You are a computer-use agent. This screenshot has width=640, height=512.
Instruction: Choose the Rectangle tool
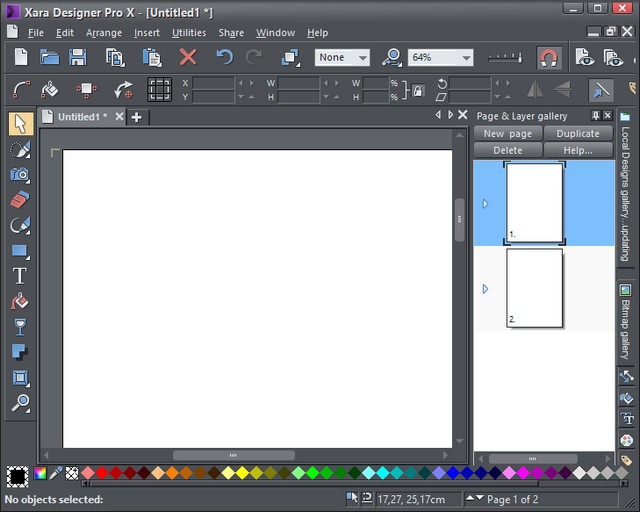[20, 251]
